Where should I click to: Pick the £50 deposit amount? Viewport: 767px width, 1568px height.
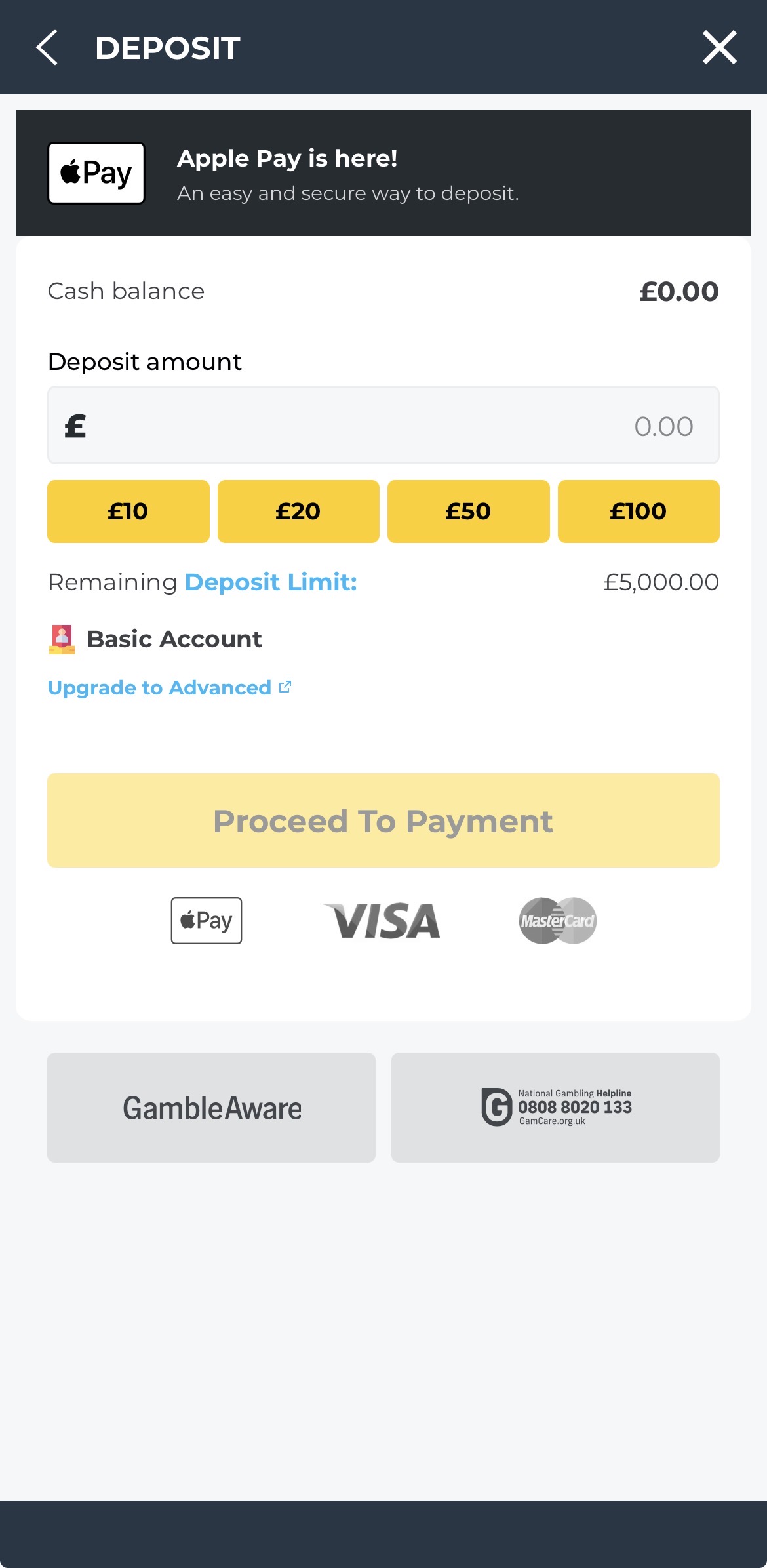click(x=468, y=512)
